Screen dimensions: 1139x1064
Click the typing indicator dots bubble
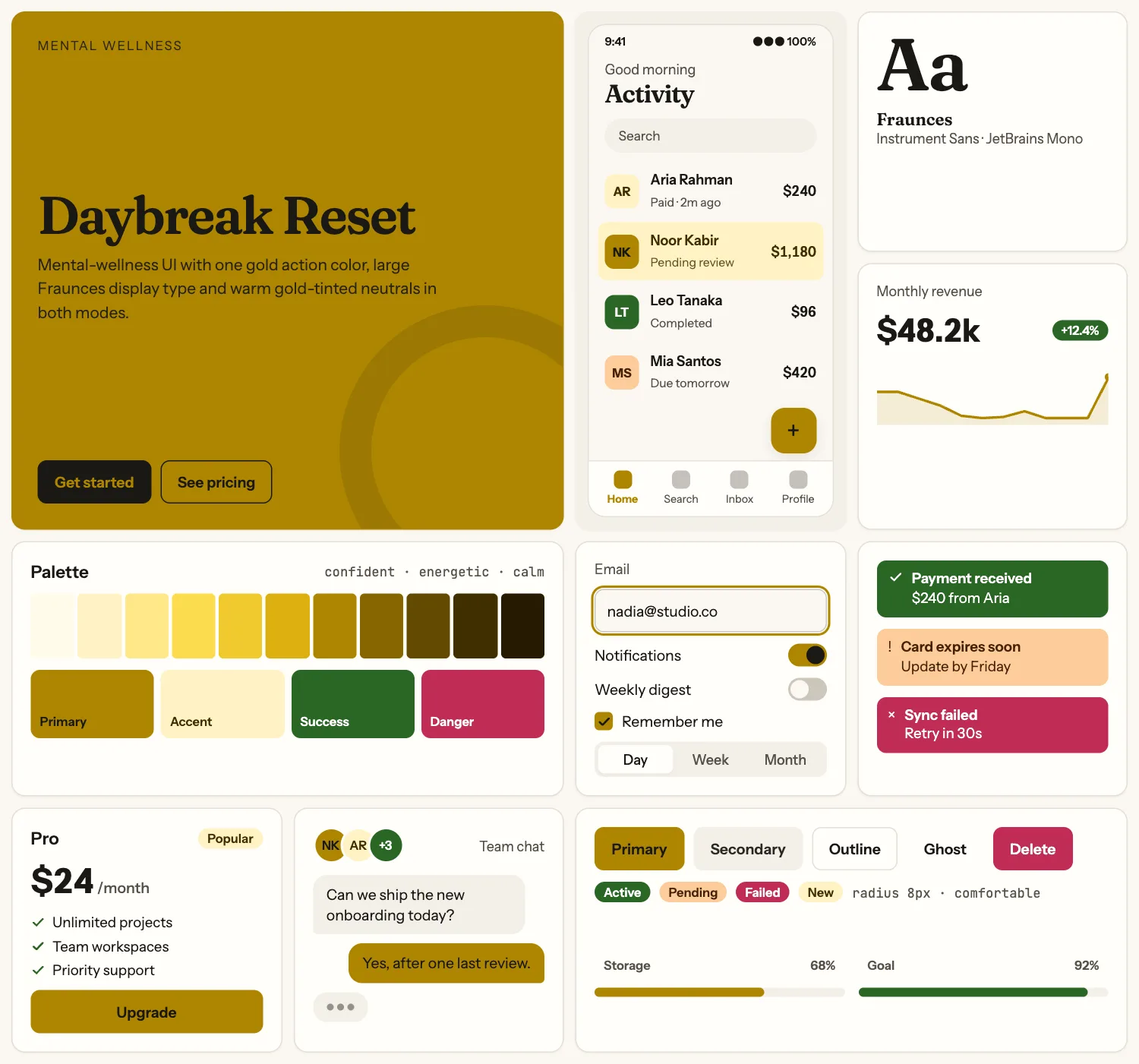340,1007
